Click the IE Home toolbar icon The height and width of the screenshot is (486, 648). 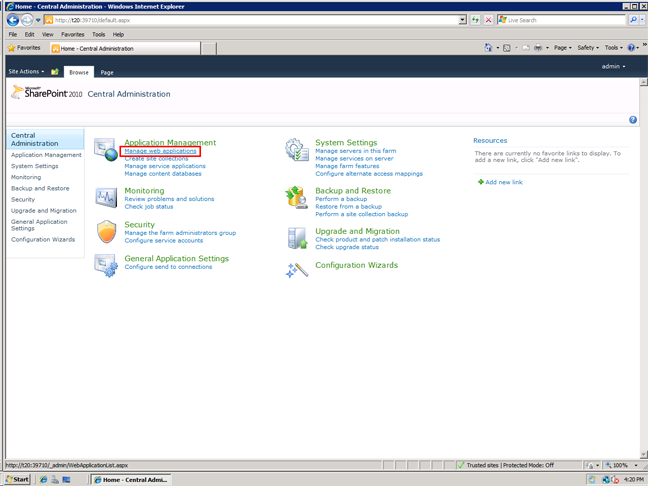point(488,48)
